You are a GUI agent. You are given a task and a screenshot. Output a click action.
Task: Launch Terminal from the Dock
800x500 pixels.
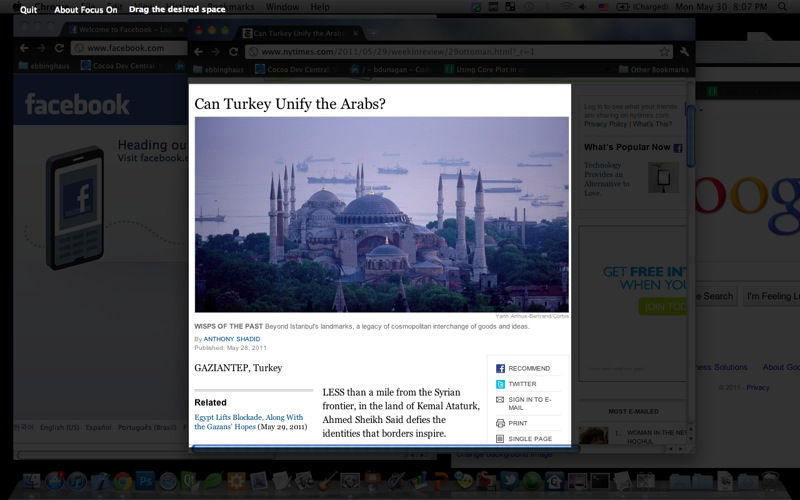tap(599, 481)
